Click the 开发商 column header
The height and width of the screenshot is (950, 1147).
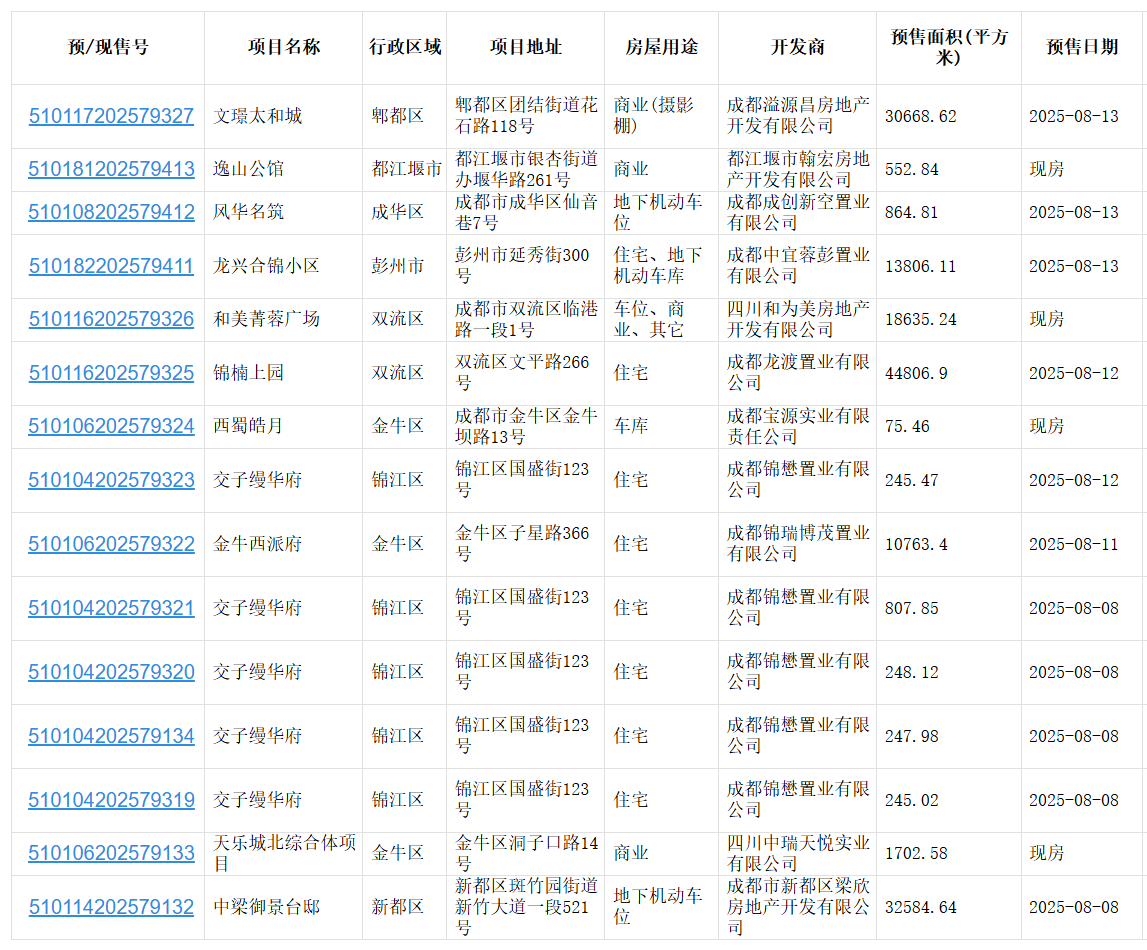point(797,48)
